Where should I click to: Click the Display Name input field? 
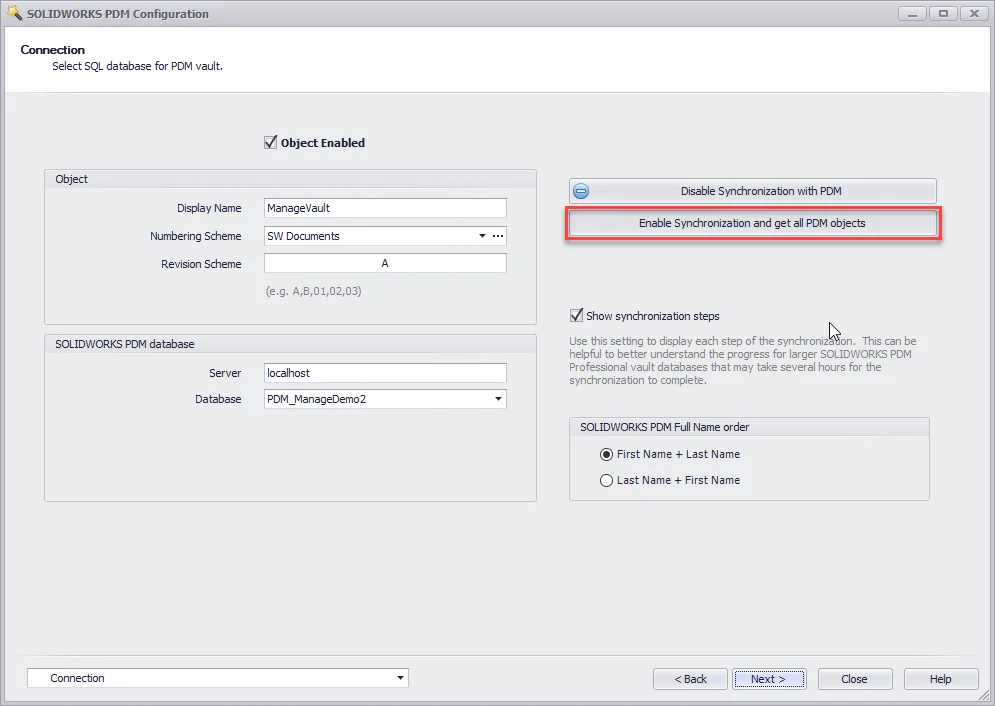[x=385, y=208]
